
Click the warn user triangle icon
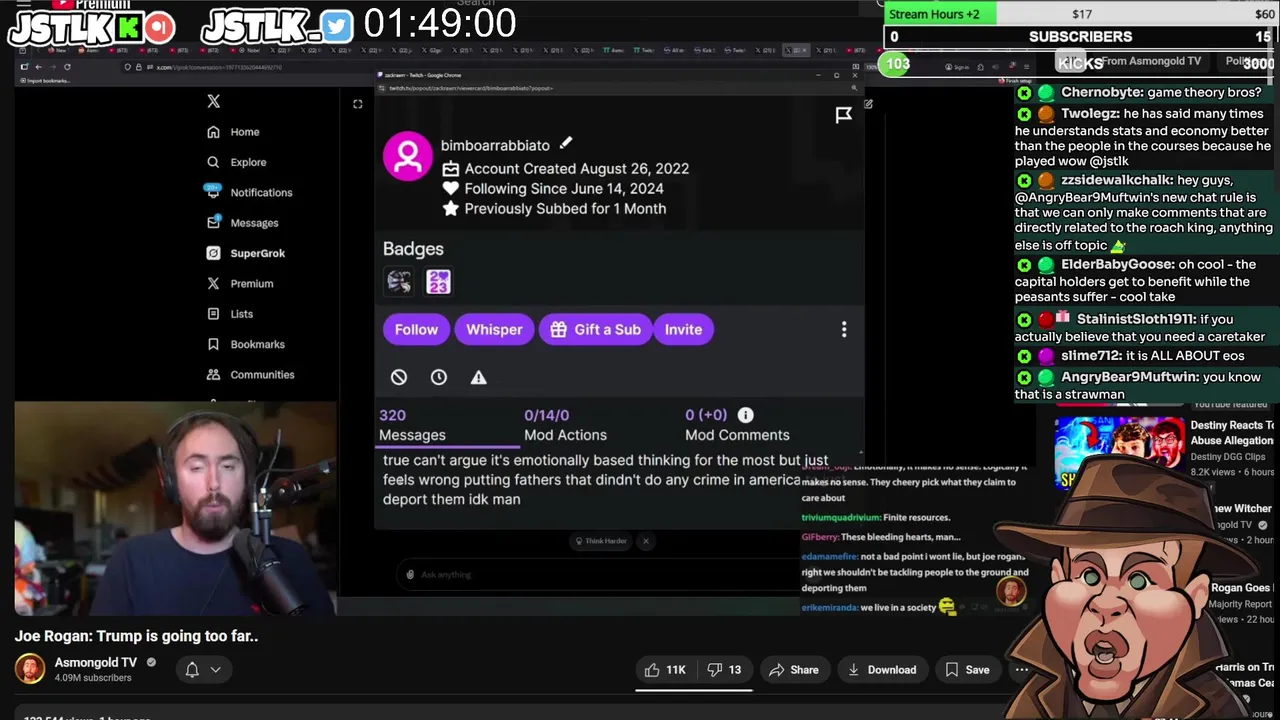pyautogui.click(x=479, y=377)
